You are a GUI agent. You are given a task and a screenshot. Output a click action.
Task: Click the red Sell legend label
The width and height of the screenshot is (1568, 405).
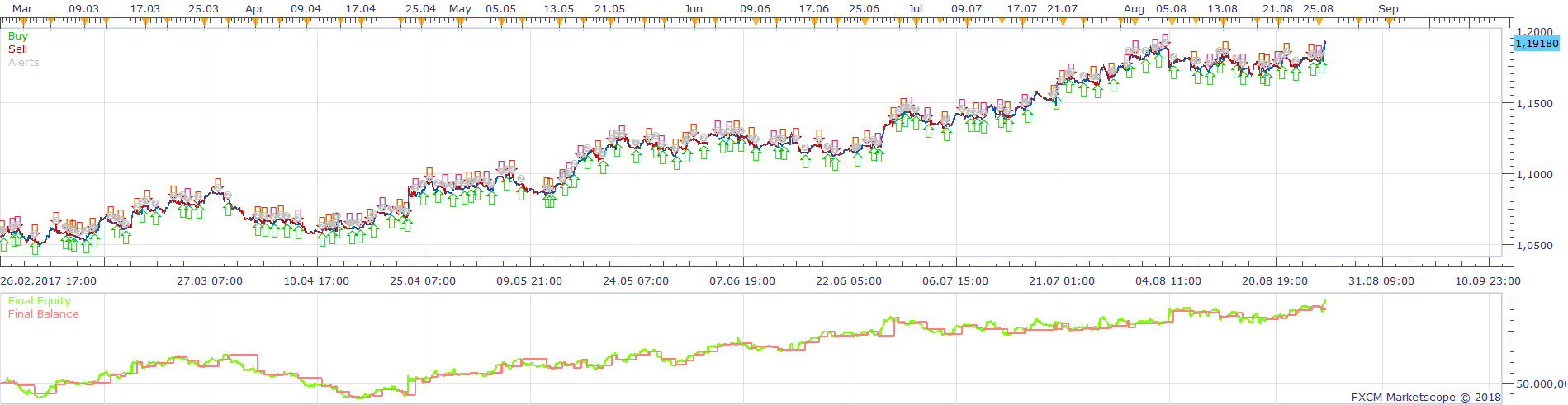17,49
